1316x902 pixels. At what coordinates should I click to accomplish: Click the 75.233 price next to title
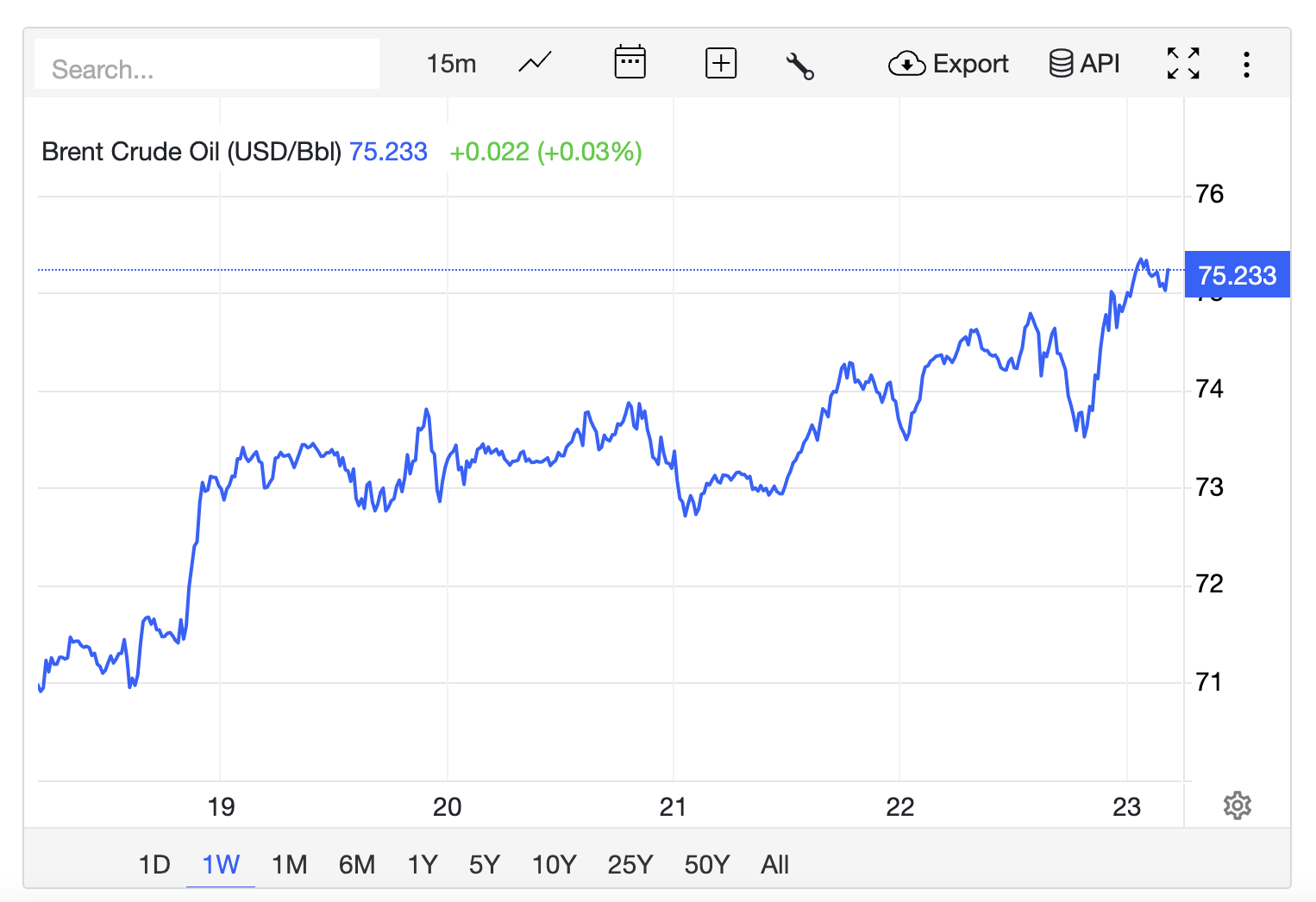coord(388,152)
